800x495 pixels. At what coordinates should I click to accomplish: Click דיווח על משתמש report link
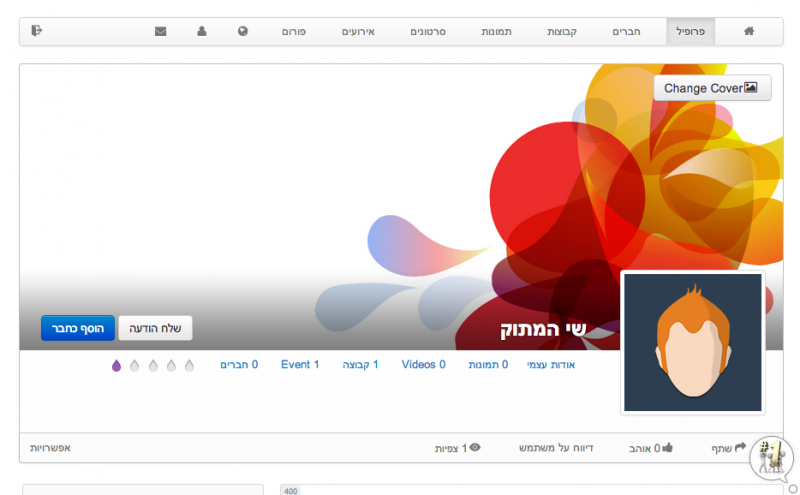tap(556, 448)
